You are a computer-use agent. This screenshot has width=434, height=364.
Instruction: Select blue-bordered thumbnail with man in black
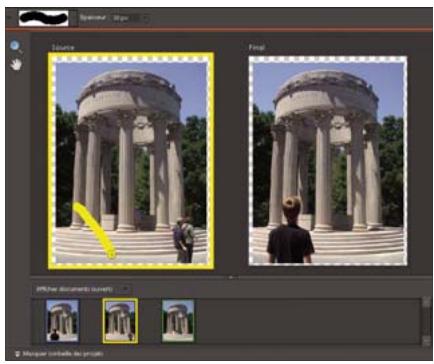(62, 320)
